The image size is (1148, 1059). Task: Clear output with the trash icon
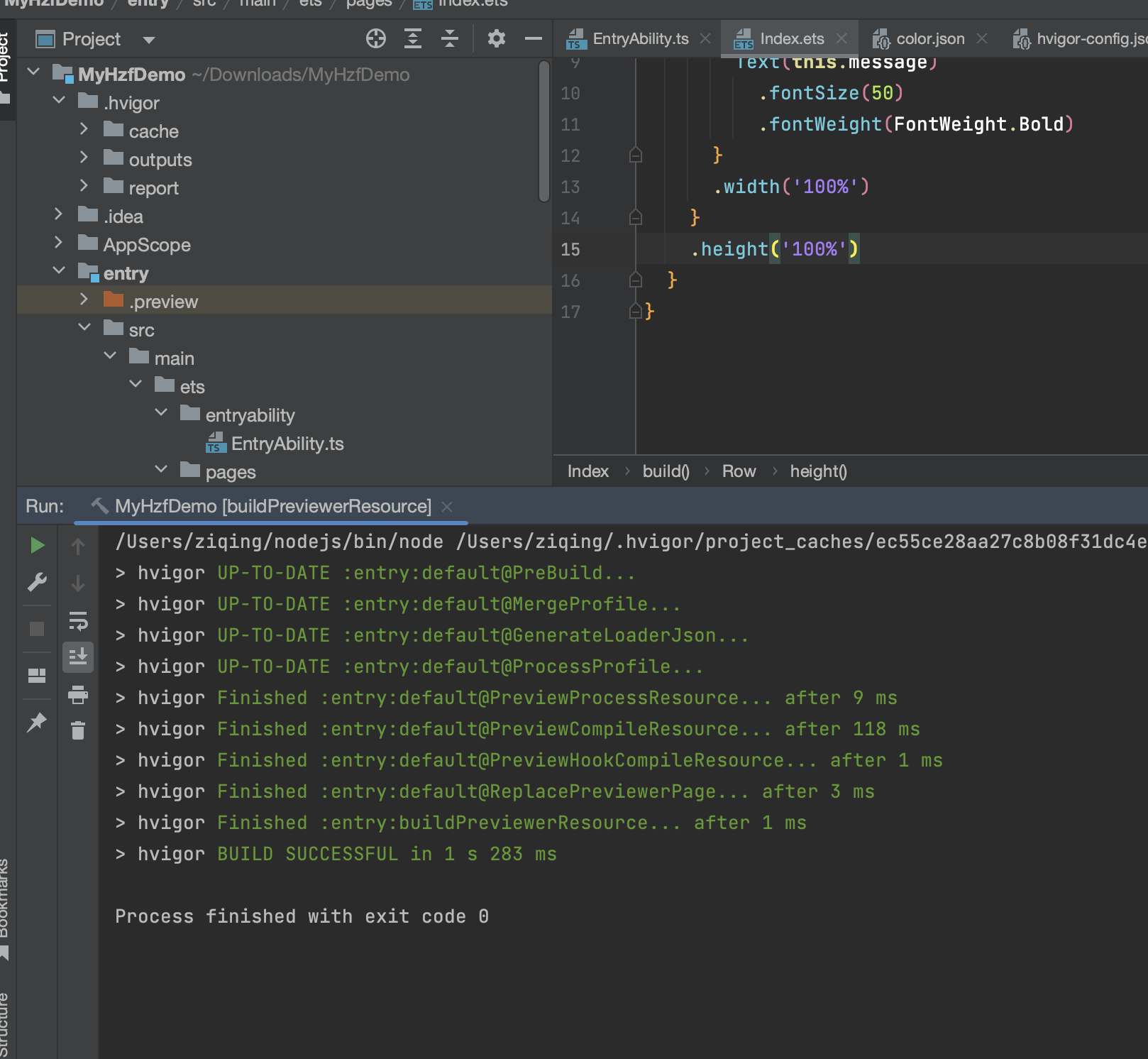click(78, 730)
